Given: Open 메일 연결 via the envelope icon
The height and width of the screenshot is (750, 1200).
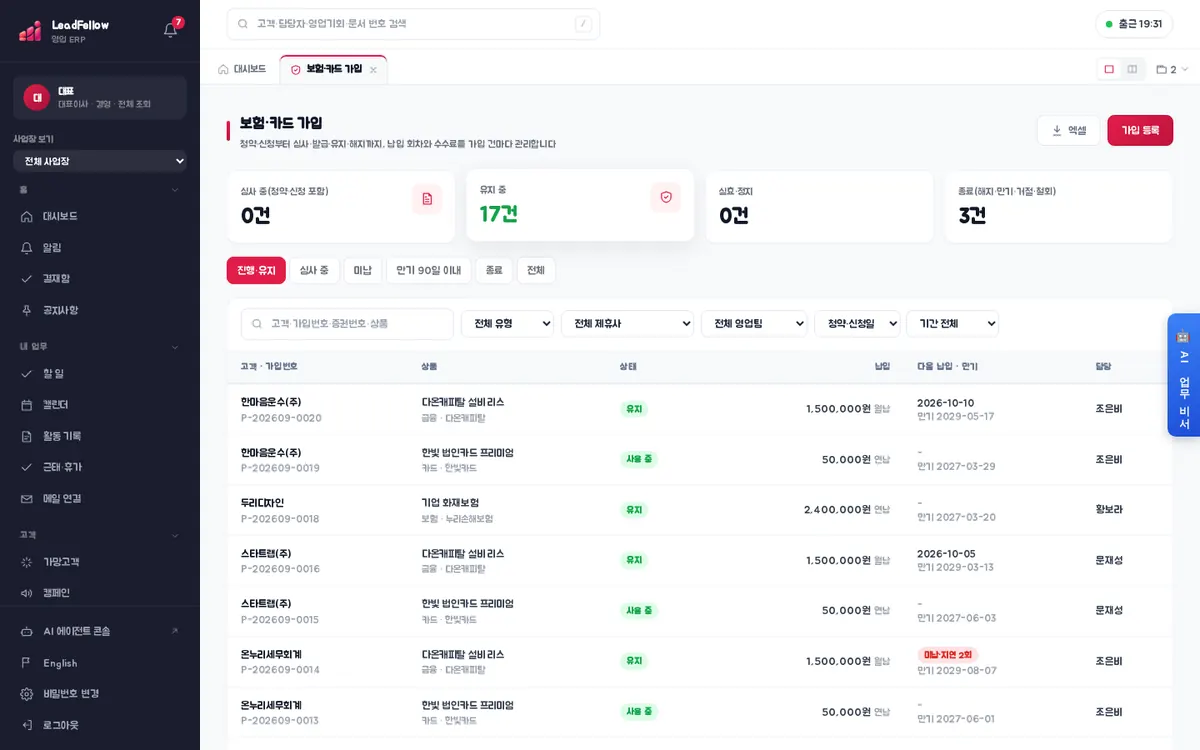Looking at the screenshot, I should pyautogui.click(x=27, y=498).
